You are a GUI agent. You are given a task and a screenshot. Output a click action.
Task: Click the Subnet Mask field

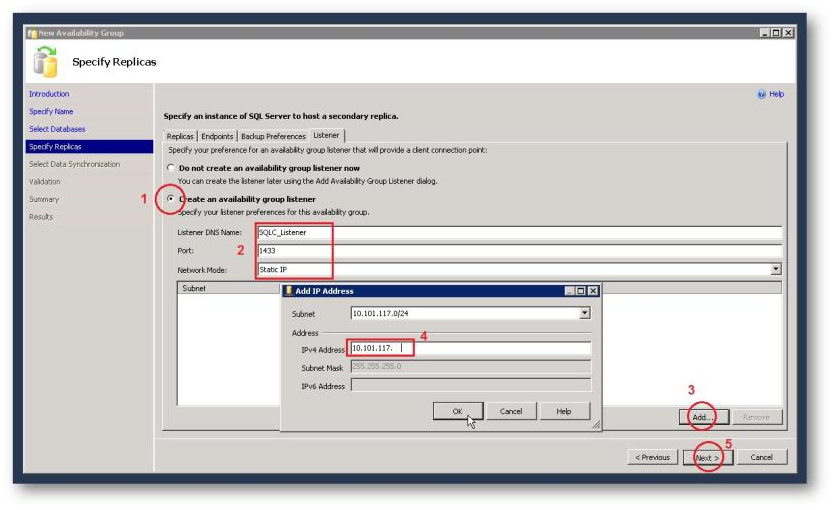[x=470, y=366]
